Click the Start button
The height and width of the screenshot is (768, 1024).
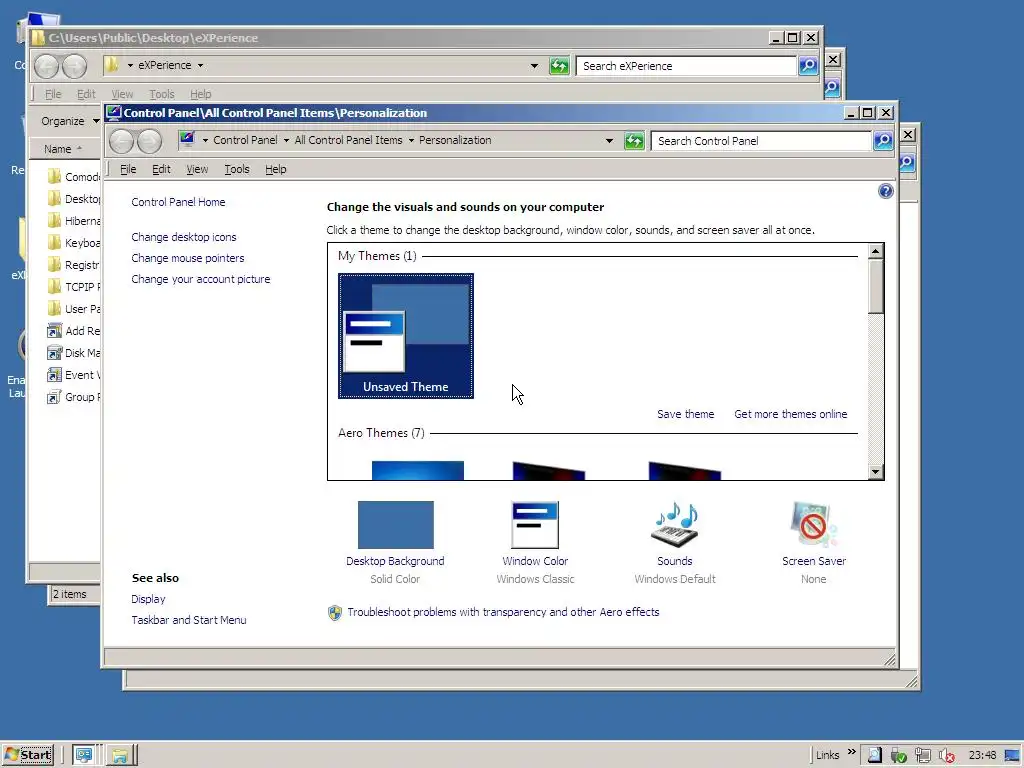27,755
